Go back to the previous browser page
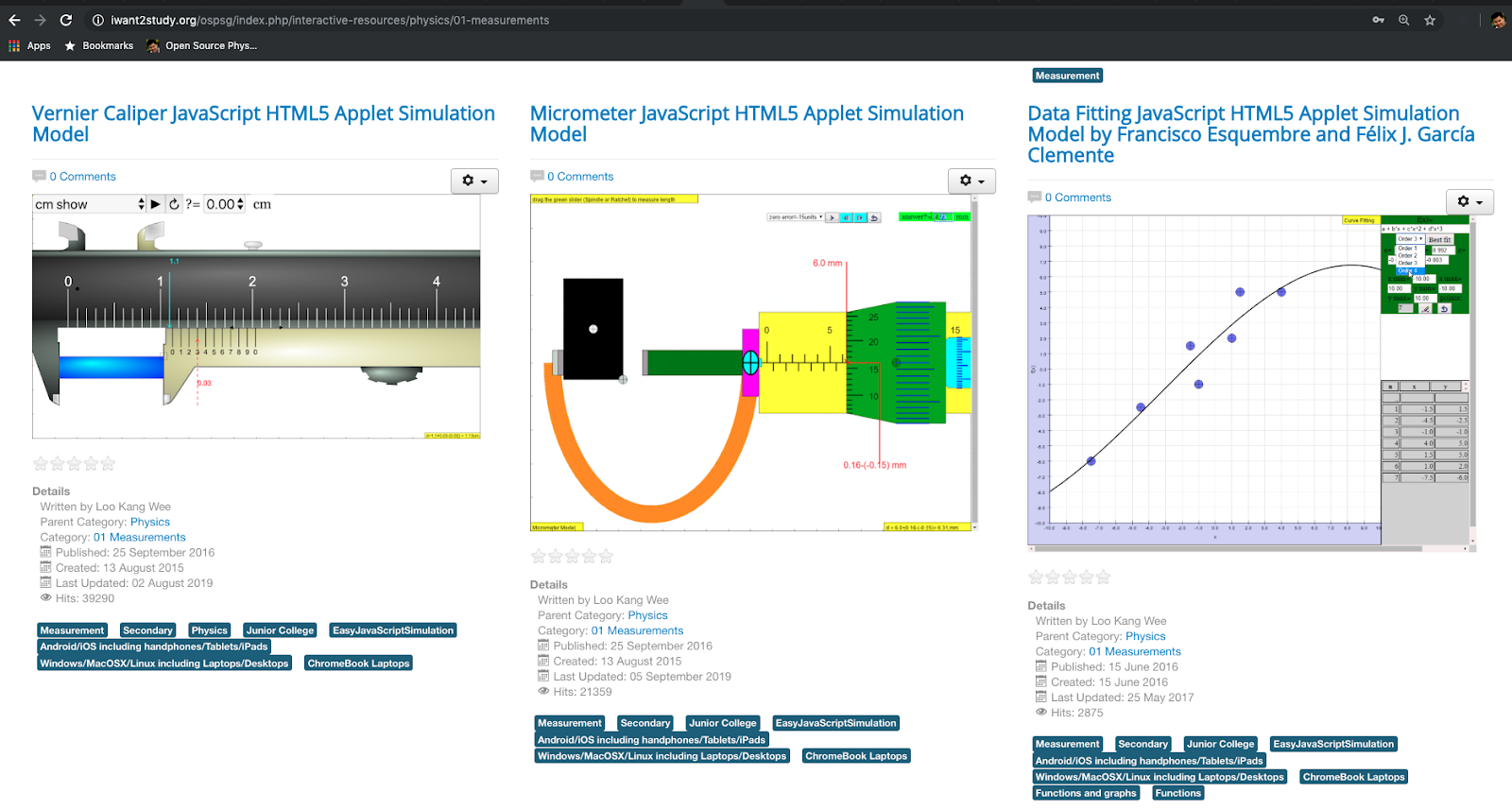The width and height of the screenshot is (1512, 810). [x=14, y=20]
